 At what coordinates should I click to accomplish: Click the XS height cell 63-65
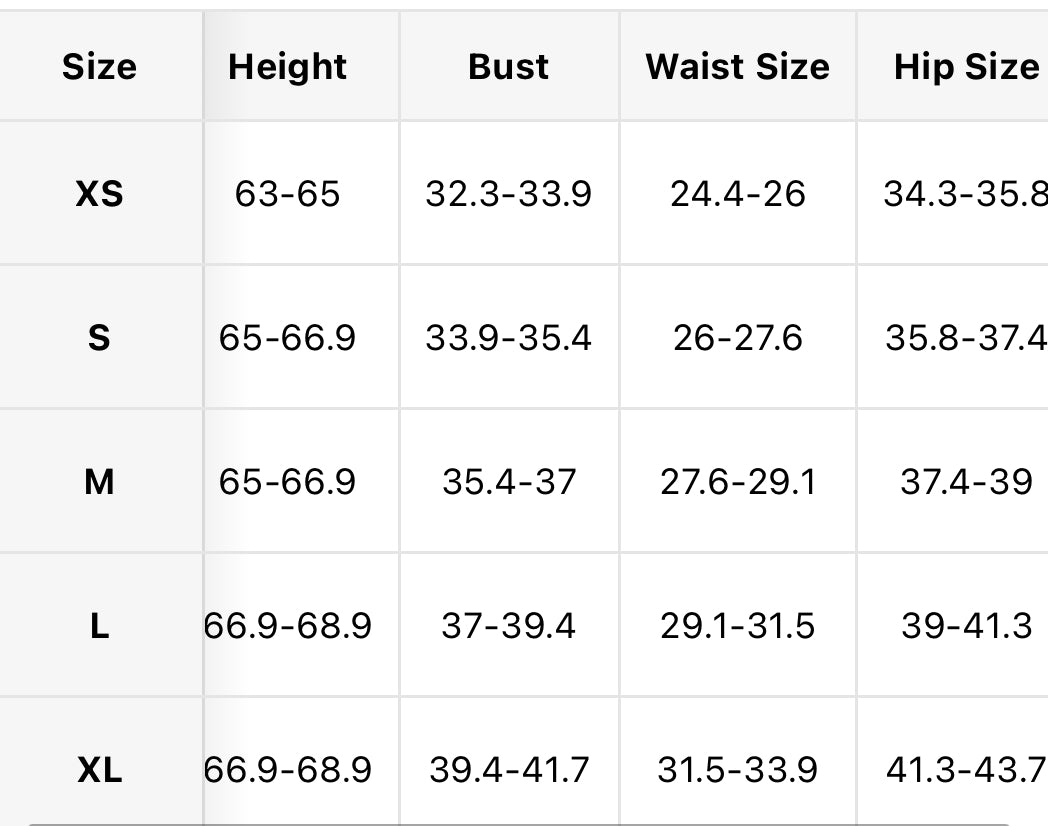(x=288, y=194)
